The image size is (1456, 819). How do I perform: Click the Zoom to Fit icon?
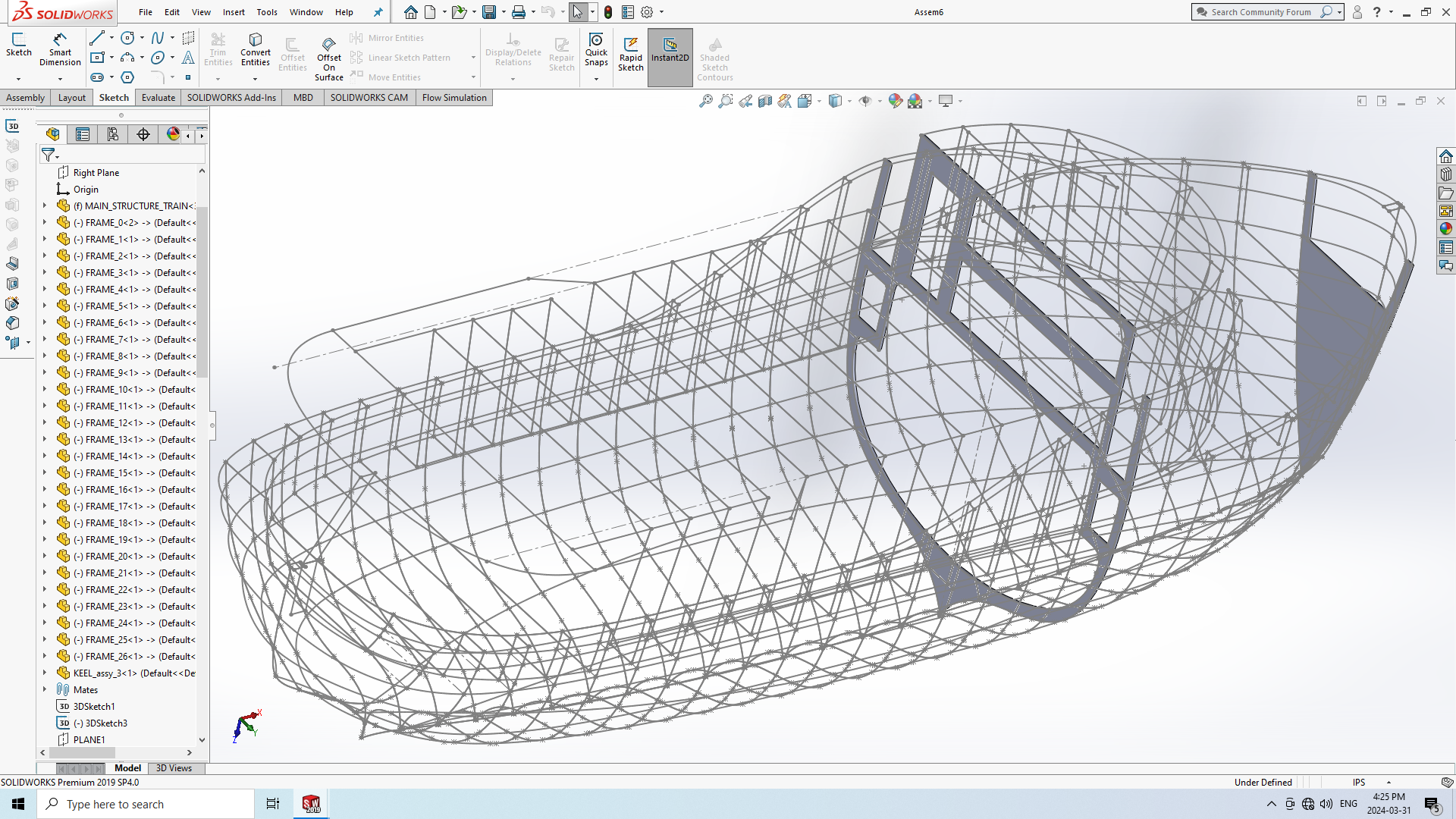[x=706, y=101]
